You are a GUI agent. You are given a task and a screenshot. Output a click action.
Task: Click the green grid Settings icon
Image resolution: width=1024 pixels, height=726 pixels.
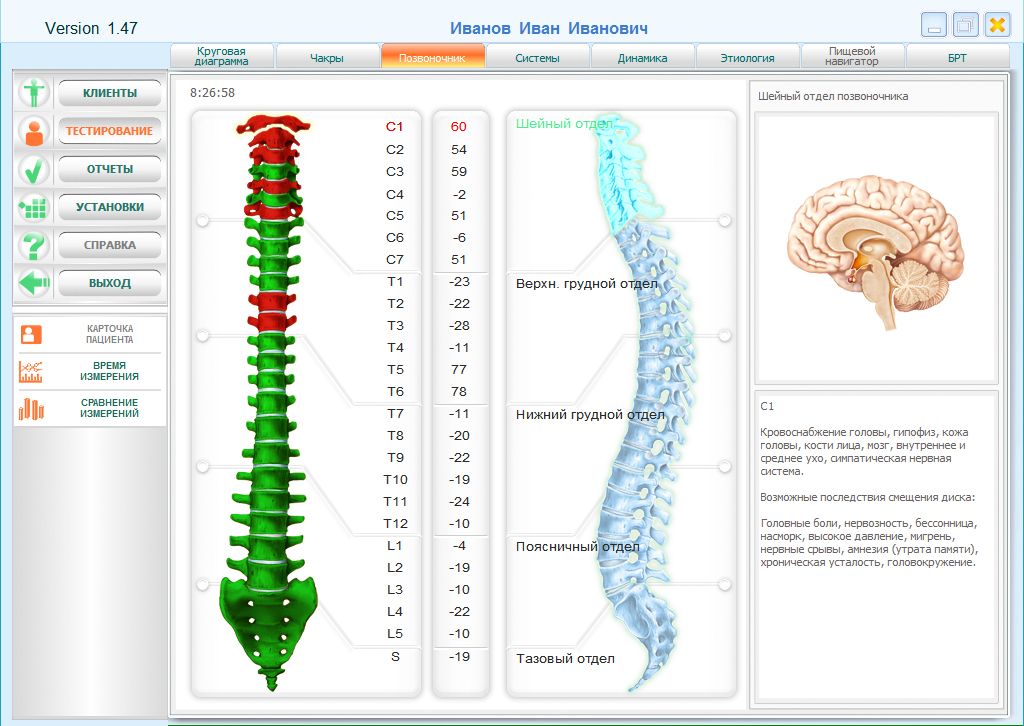[35, 207]
